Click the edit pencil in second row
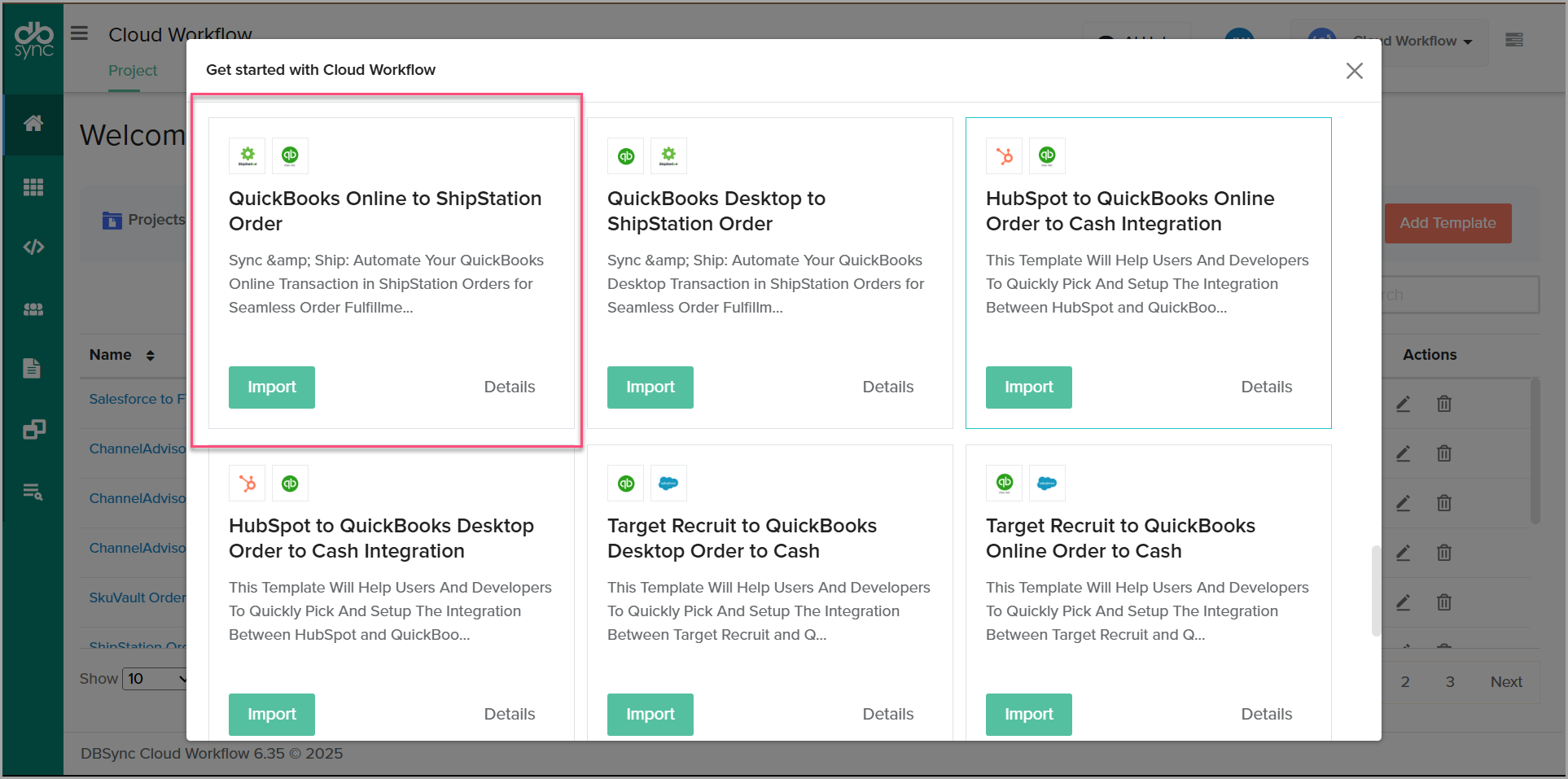The height and width of the screenshot is (779, 1568). (1403, 453)
